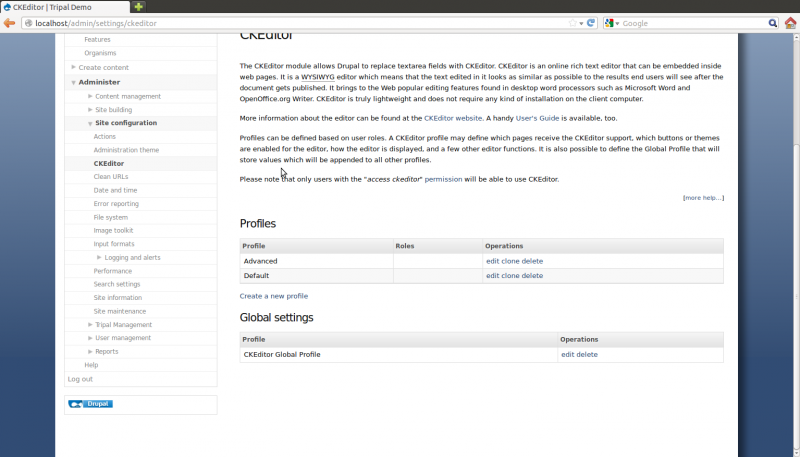The width and height of the screenshot is (800, 457).
Task: Expand Reports arrow
Action: 90,351
